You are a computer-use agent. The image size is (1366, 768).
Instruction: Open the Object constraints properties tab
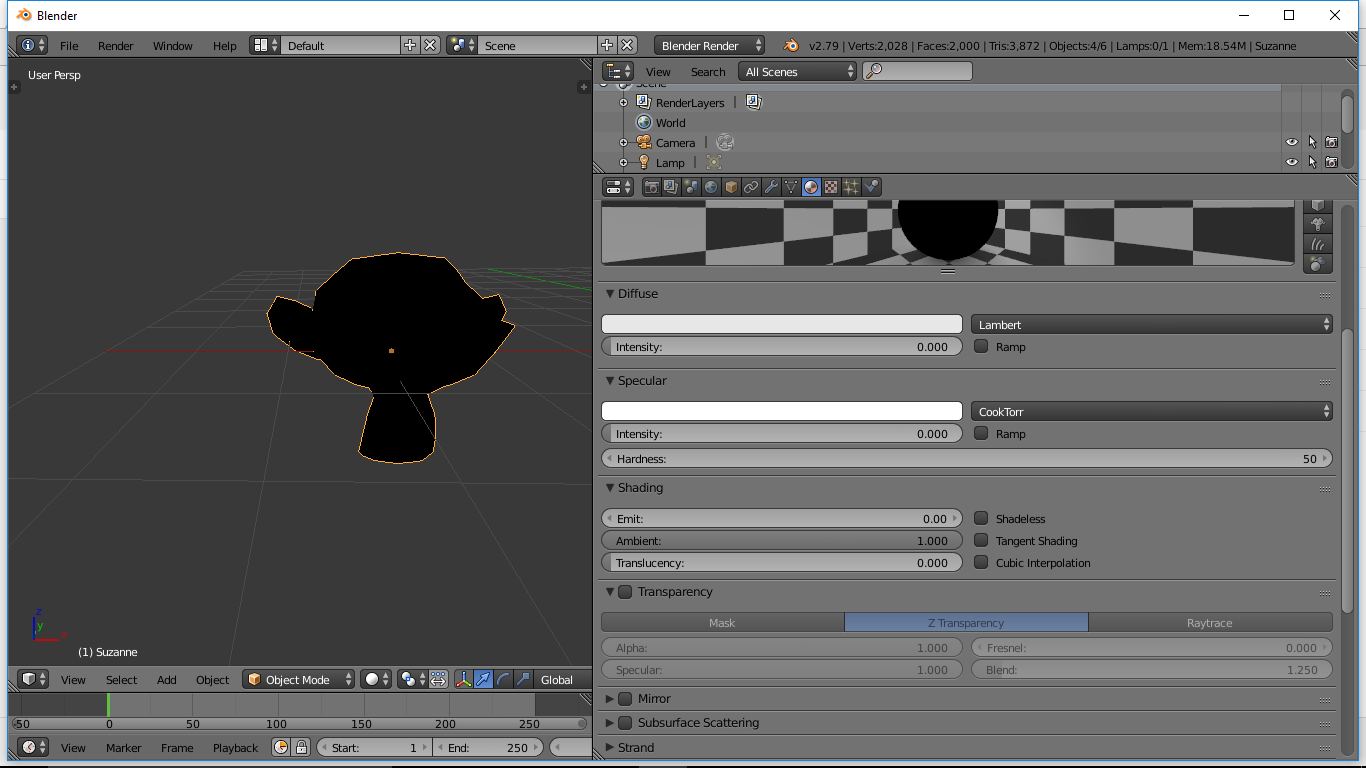coord(751,187)
